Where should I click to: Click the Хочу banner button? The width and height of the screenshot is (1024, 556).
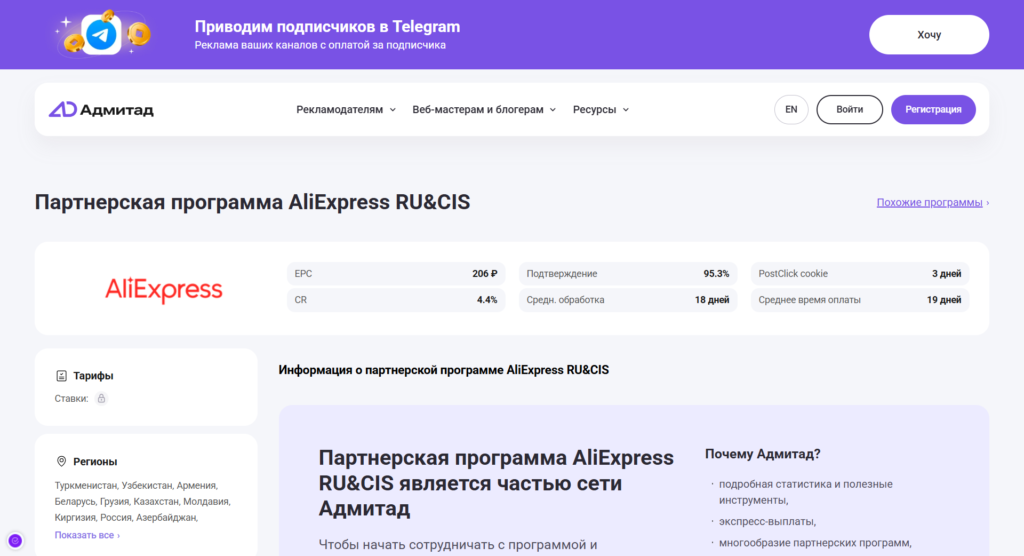click(x=929, y=35)
